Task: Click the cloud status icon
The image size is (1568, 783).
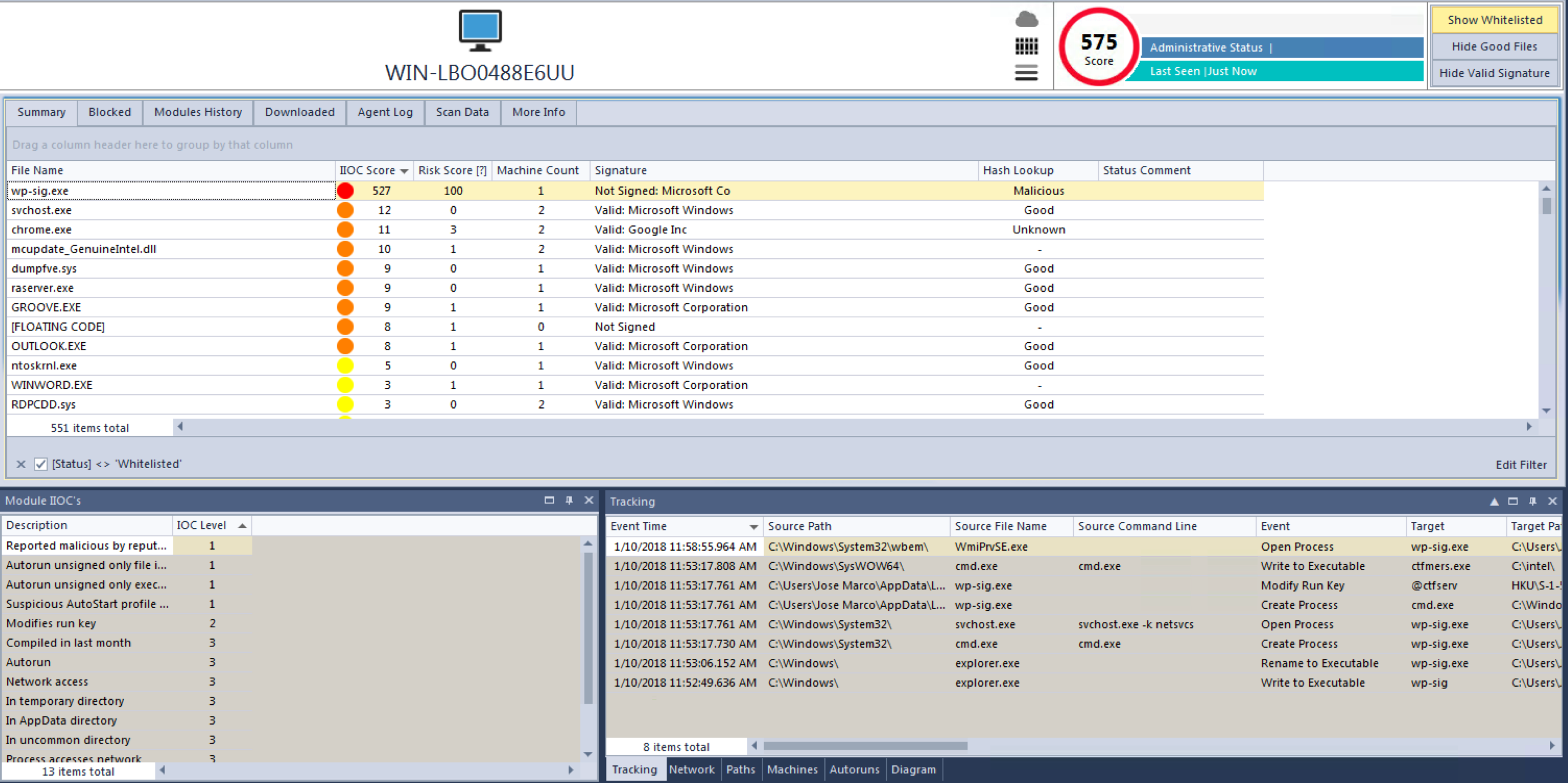Action: 1026,19
